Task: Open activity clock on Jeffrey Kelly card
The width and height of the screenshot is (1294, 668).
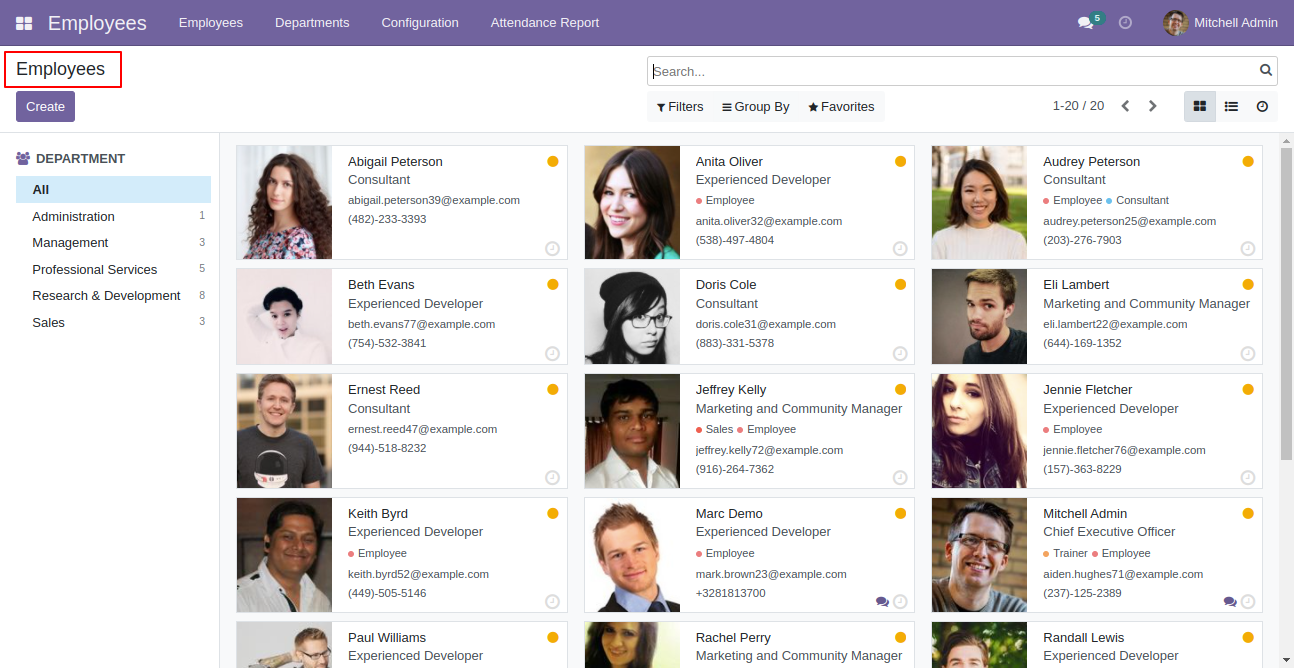Action: click(900, 478)
